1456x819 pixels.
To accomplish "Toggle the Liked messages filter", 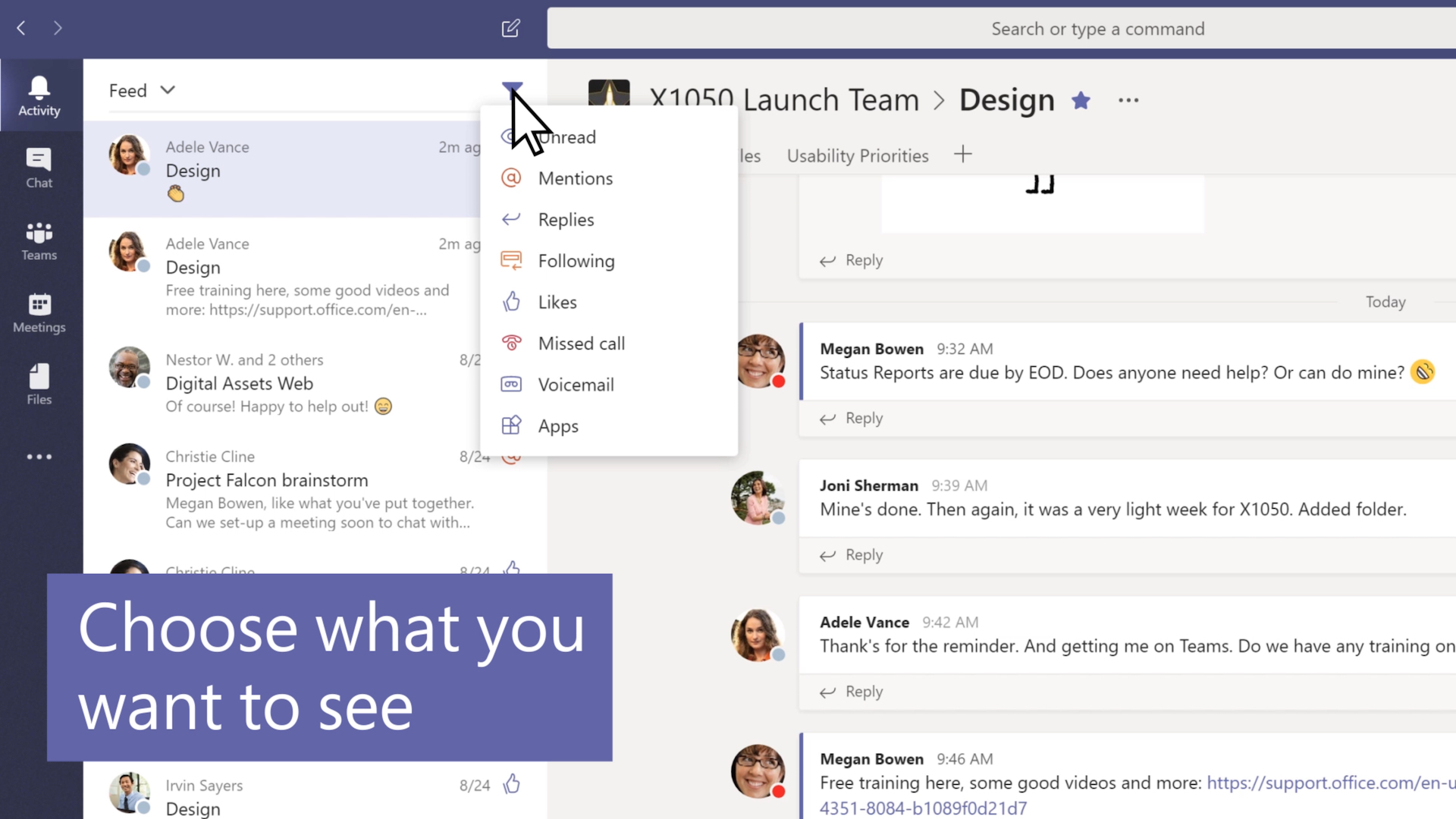I will pos(557,301).
